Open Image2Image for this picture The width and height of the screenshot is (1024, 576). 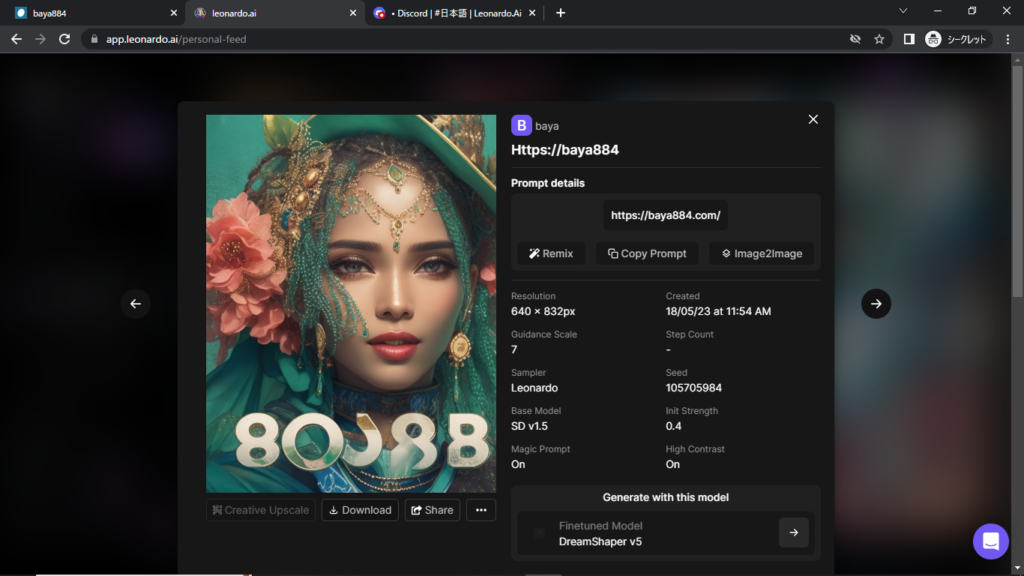pos(761,254)
